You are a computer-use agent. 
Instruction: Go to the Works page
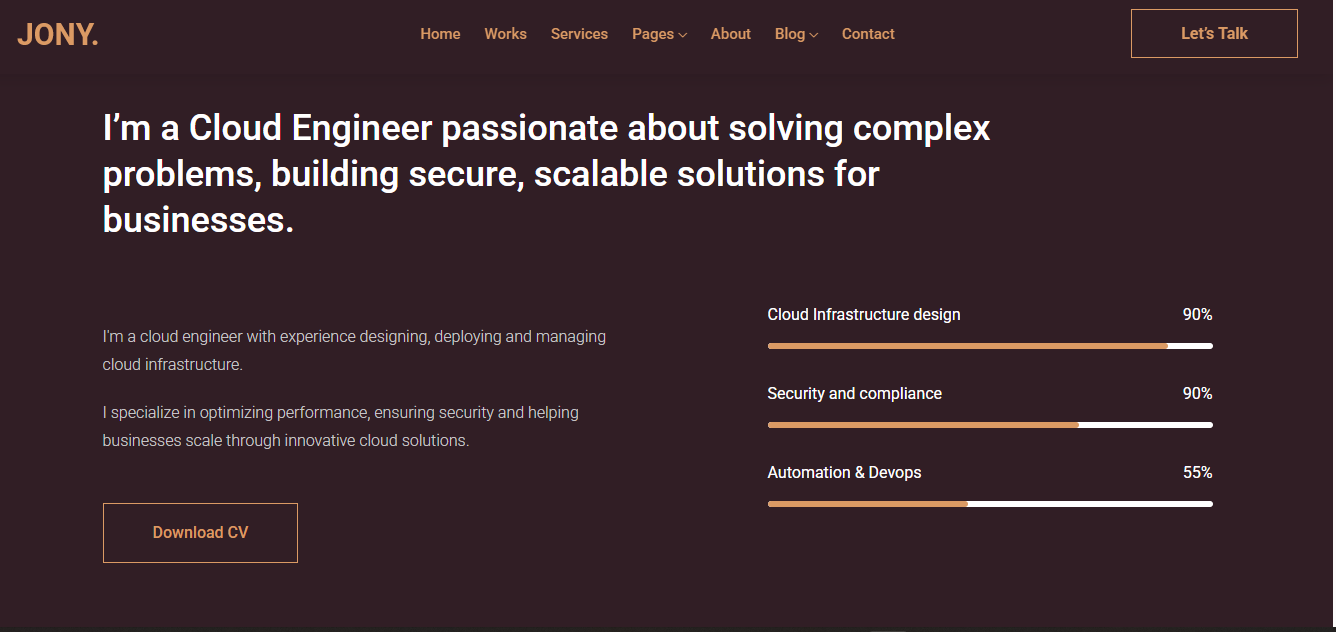tap(505, 34)
